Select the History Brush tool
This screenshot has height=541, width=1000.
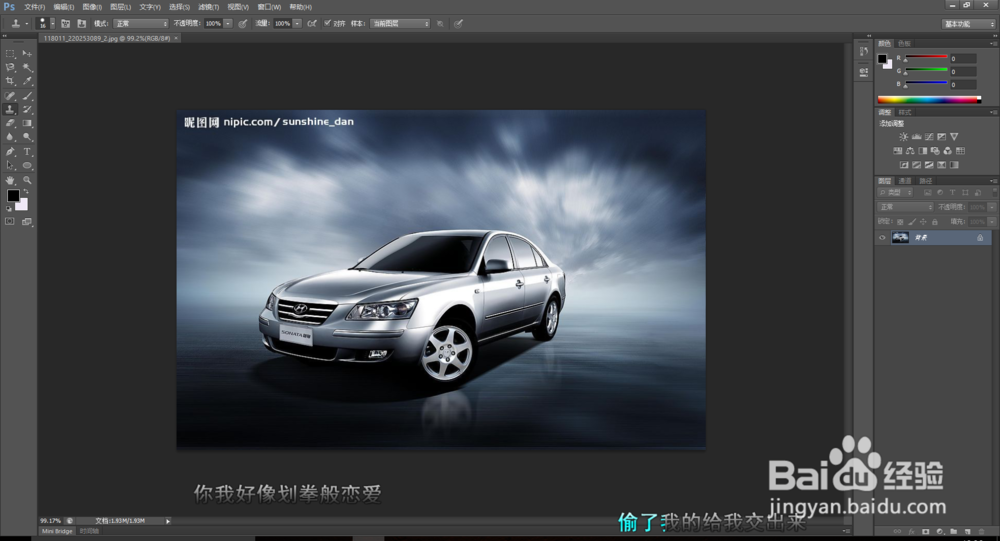(27, 110)
